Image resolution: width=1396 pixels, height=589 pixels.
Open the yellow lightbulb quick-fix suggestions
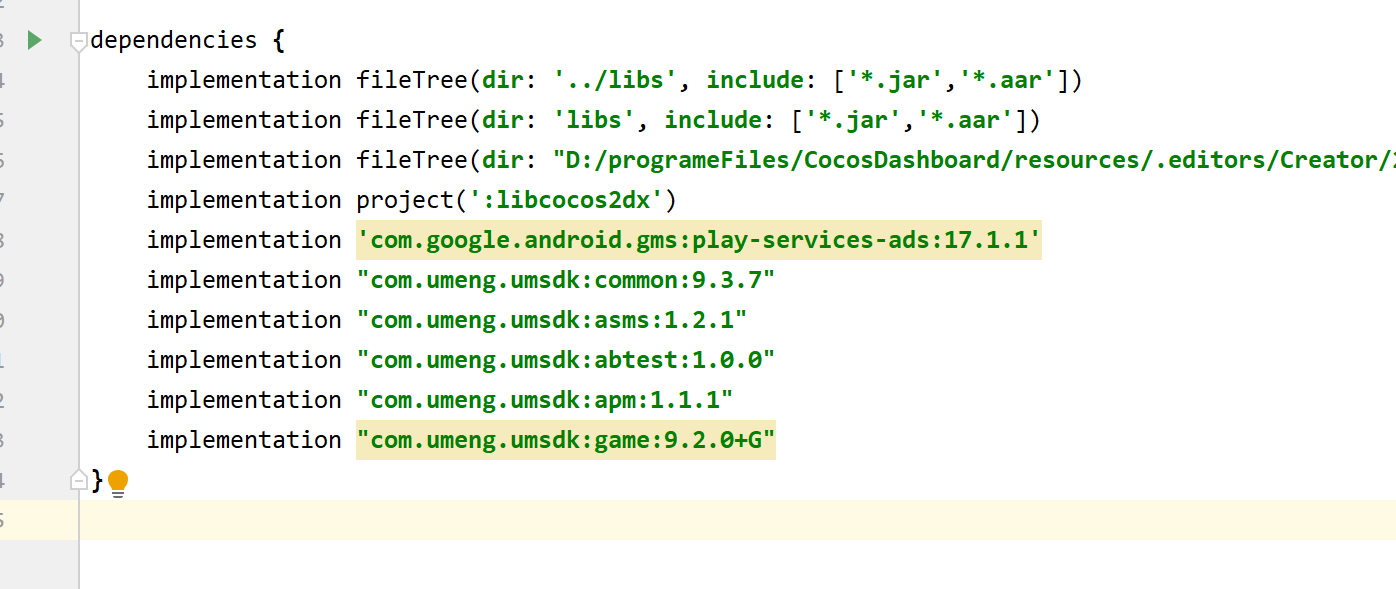point(118,483)
